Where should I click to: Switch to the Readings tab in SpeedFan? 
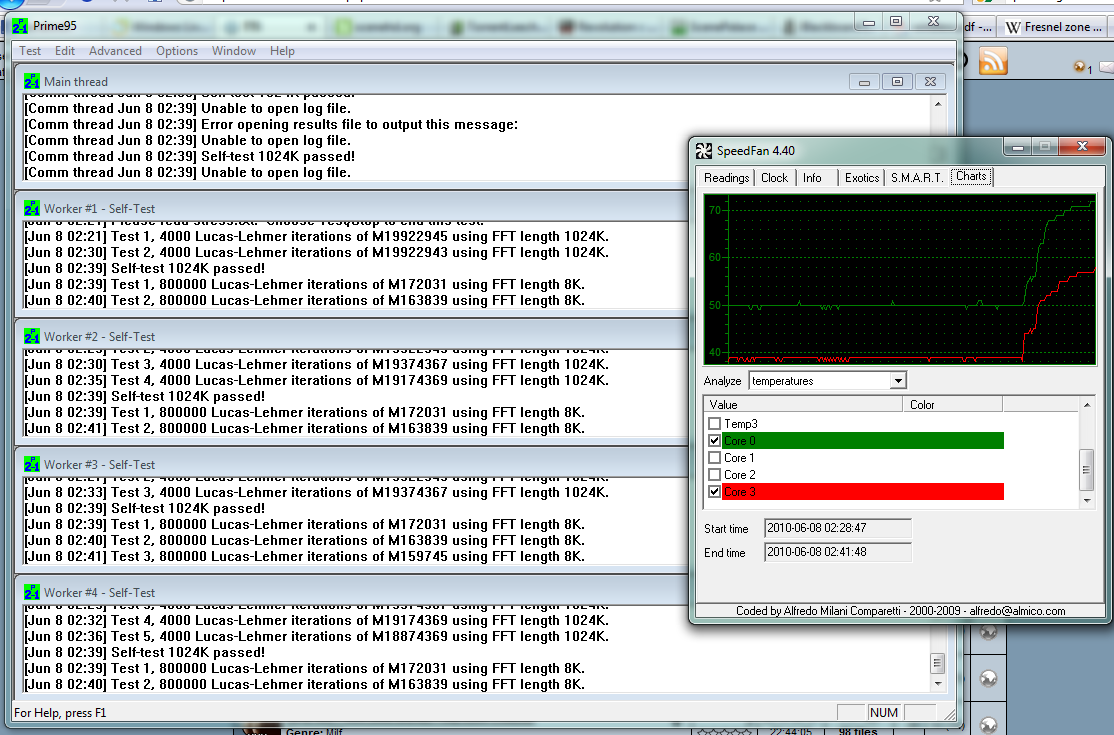tap(726, 178)
